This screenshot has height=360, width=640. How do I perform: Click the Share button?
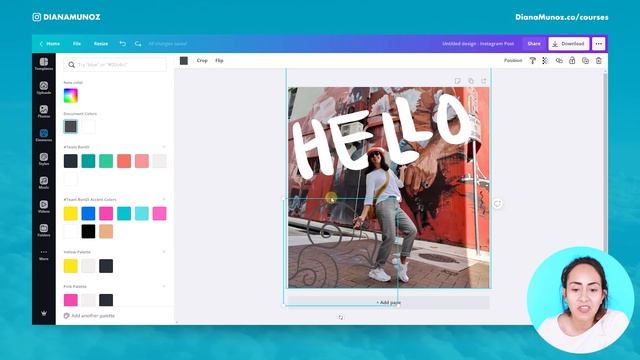(x=534, y=44)
